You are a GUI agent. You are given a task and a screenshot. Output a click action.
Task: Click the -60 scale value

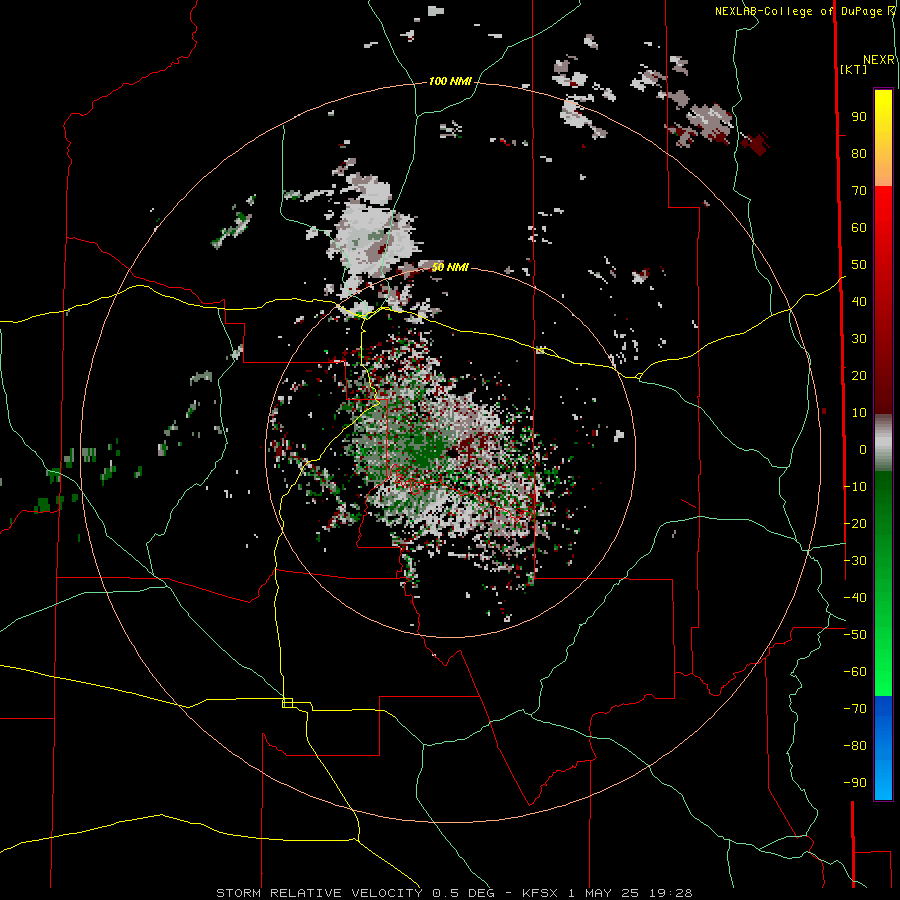pyautogui.click(x=855, y=672)
